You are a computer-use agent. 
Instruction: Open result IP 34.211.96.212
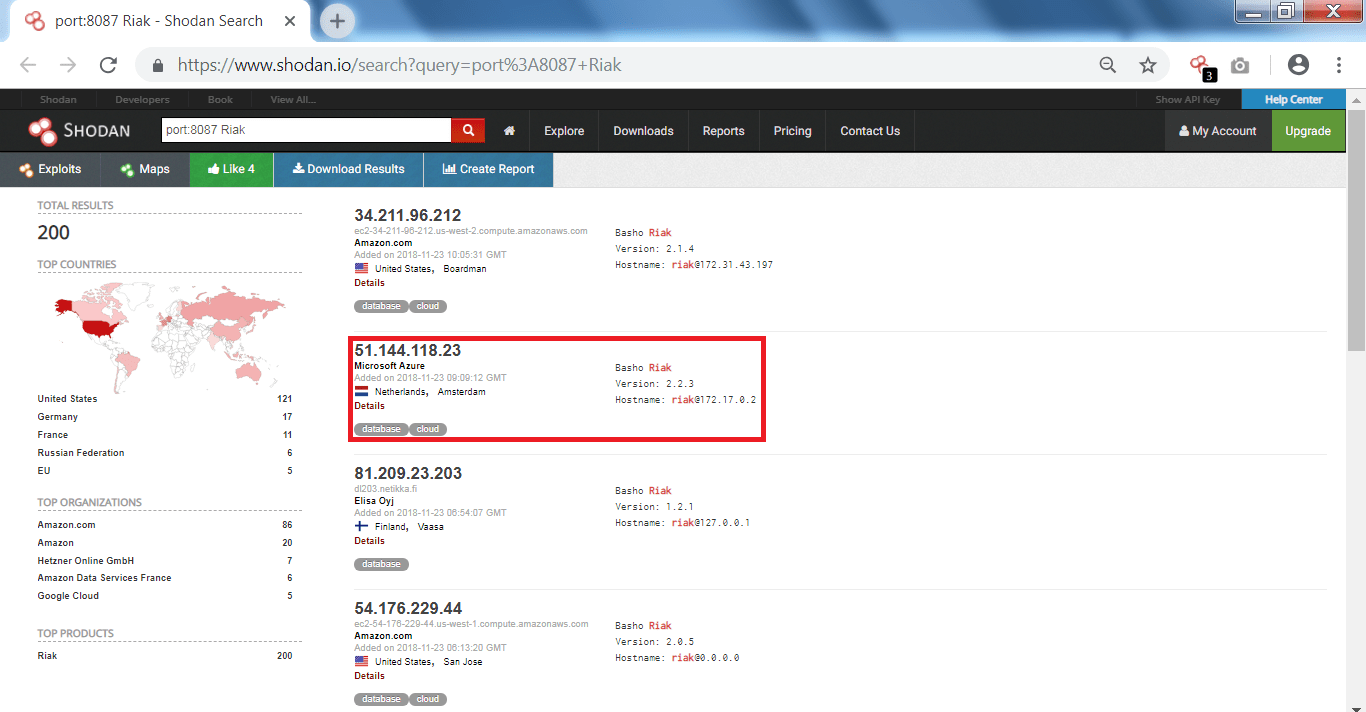pyautogui.click(x=407, y=215)
